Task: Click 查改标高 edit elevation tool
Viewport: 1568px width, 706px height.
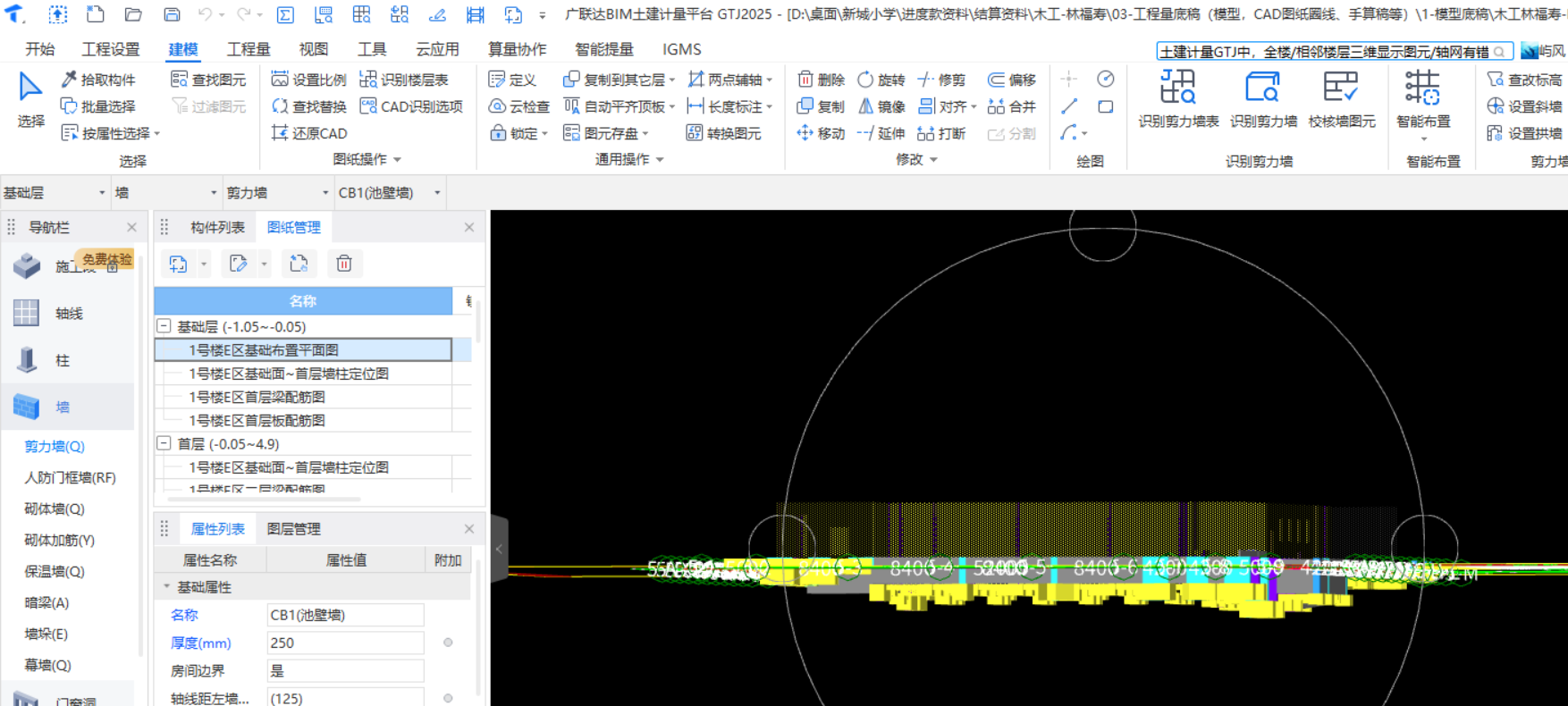Action: pyautogui.click(x=1524, y=80)
